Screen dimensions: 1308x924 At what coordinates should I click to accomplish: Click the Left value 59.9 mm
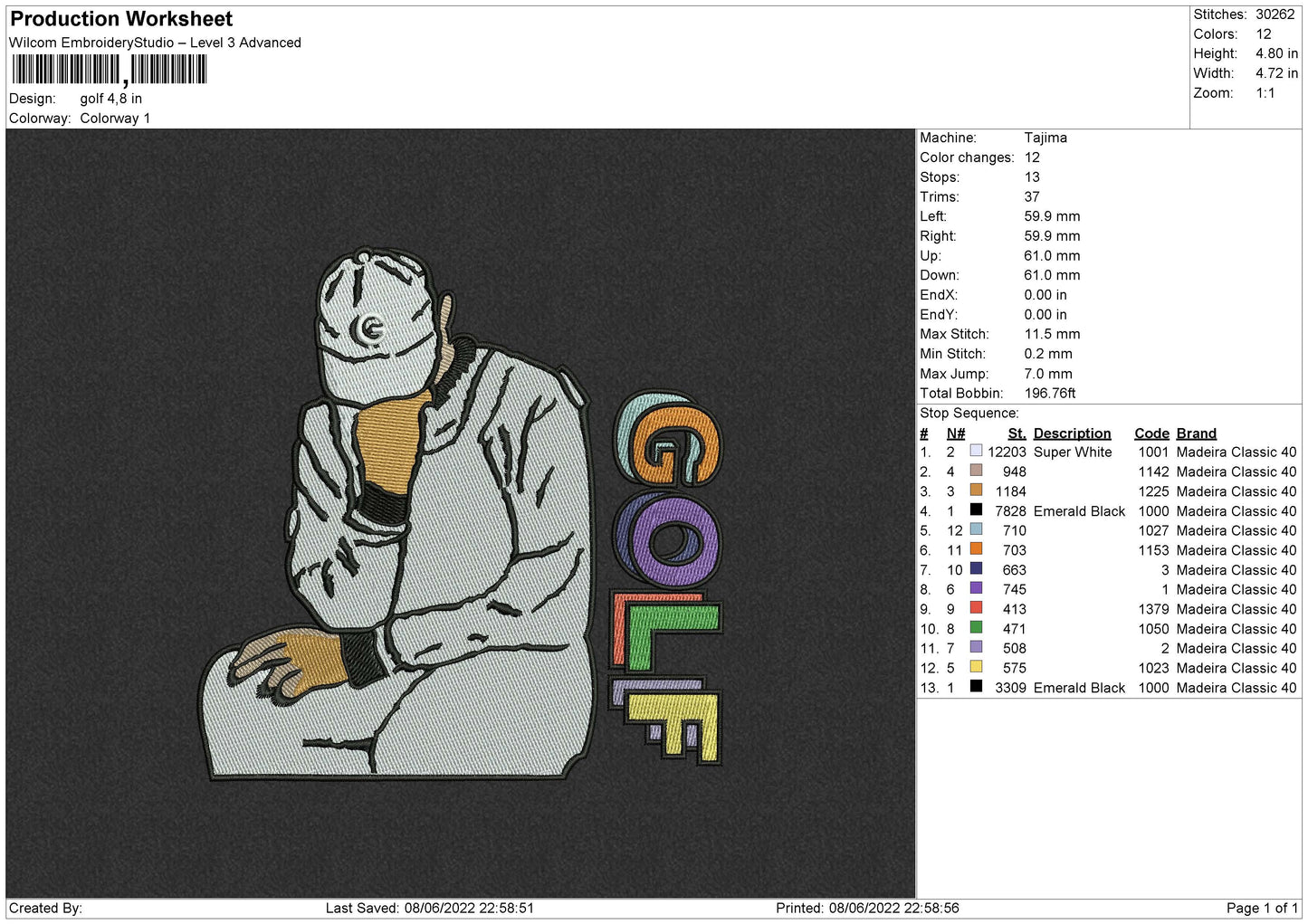pos(1052,216)
